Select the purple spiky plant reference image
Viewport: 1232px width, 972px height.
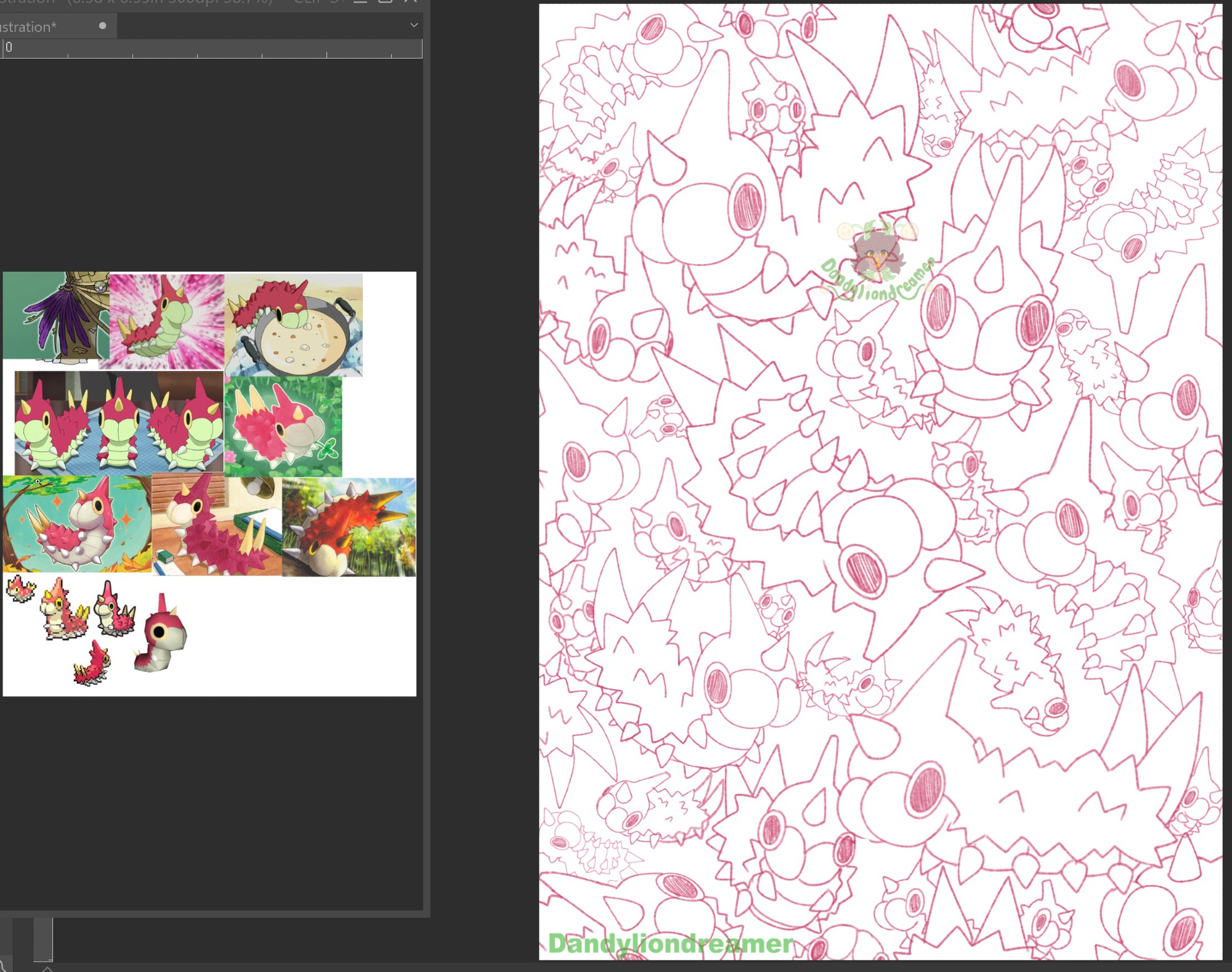56,315
